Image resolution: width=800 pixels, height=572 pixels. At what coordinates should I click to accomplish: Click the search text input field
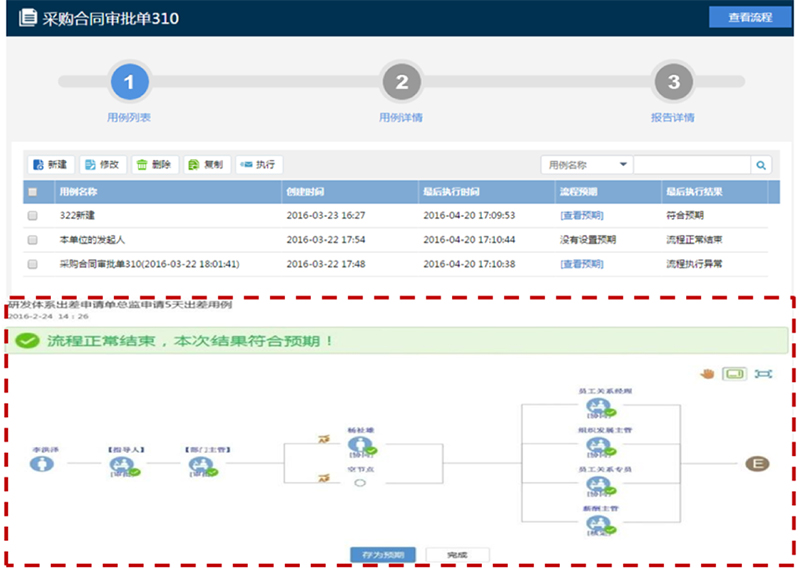point(691,165)
